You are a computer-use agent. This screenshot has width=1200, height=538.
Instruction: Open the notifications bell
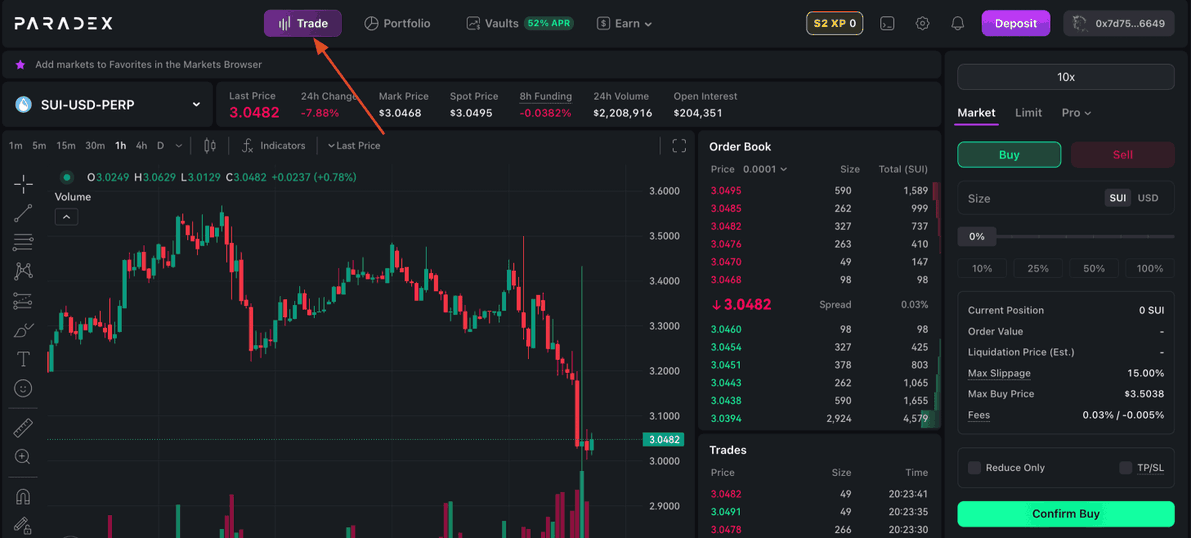[x=957, y=23]
